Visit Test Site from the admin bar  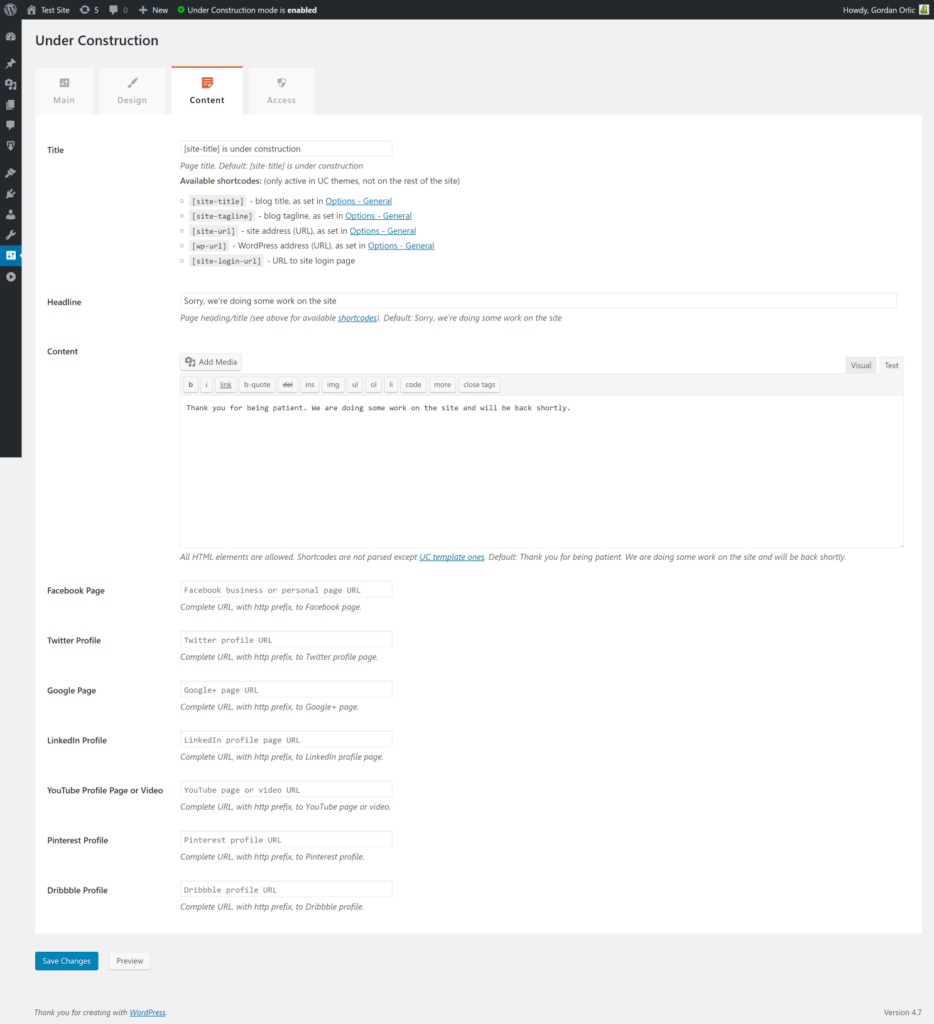click(x=48, y=10)
